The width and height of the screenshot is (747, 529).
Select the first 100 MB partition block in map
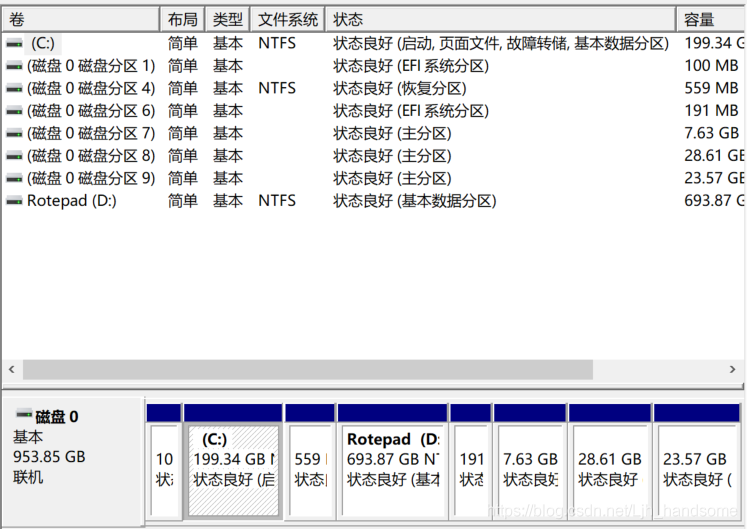[x=164, y=461]
